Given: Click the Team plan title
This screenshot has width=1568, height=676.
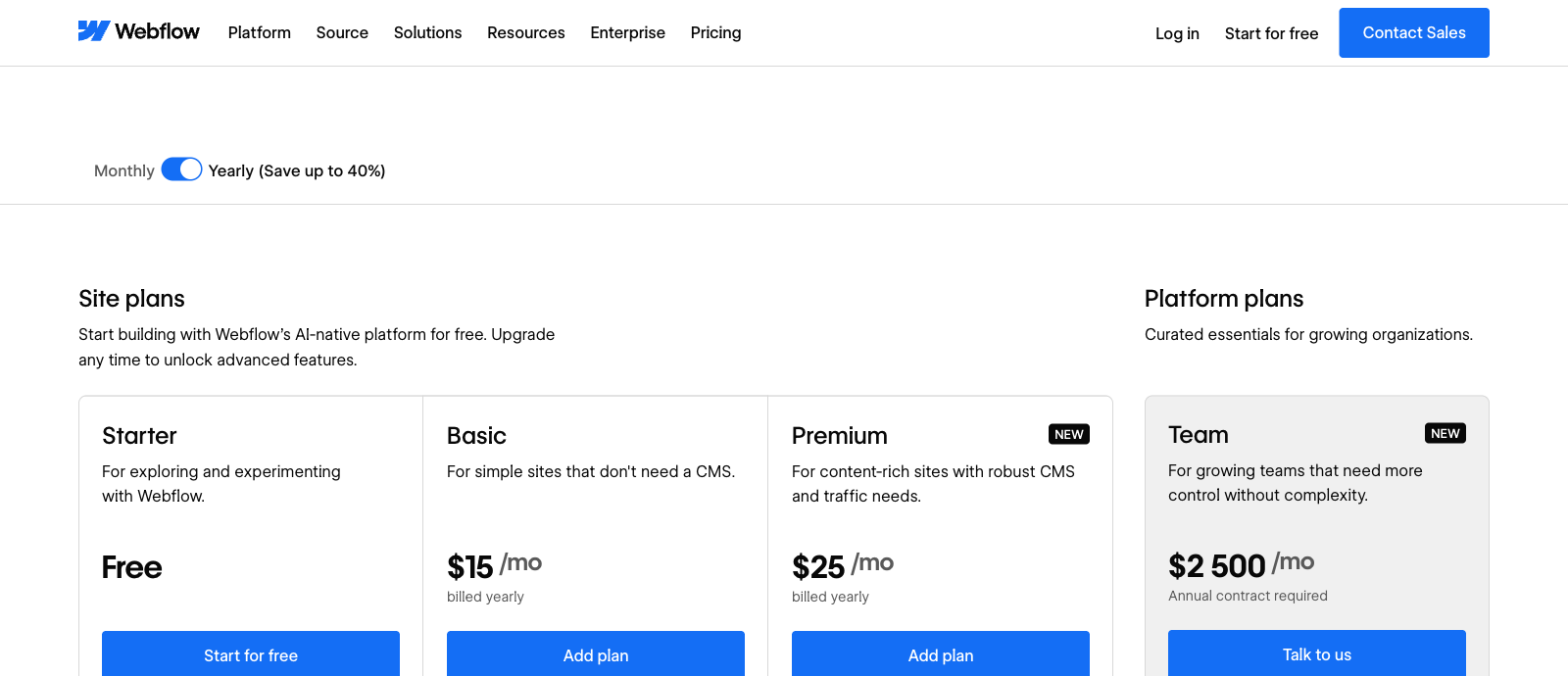Looking at the screenshot, I should pos(1199,435).
